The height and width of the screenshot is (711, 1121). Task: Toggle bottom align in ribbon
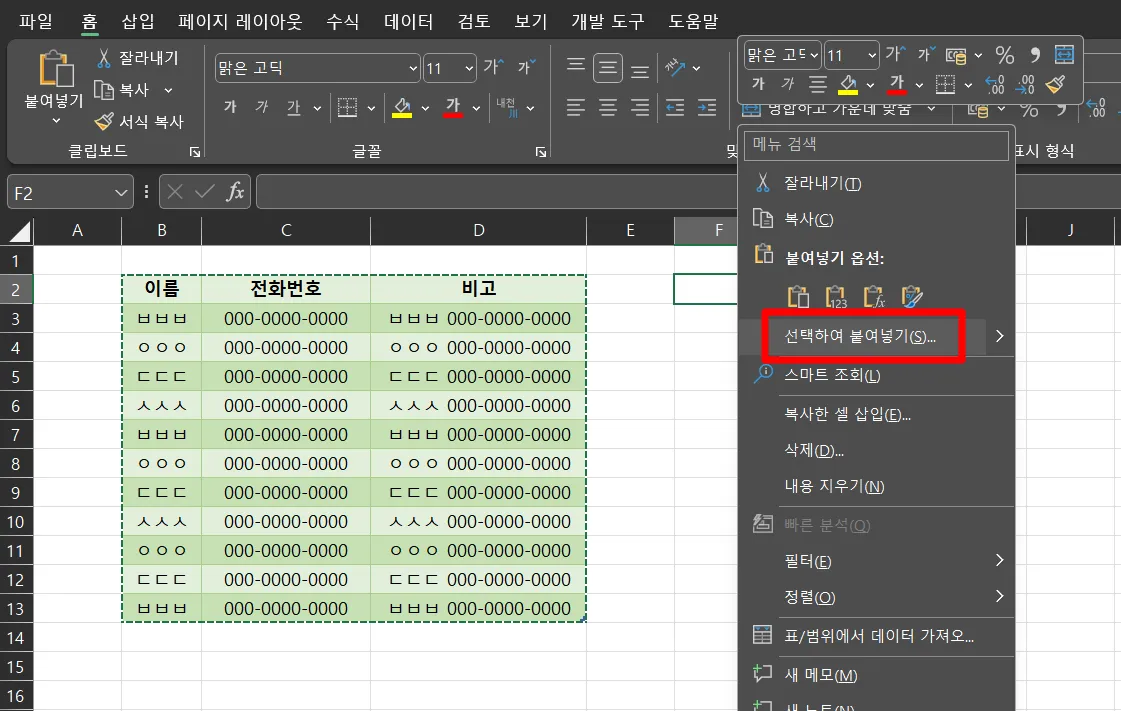pos(640,71)
